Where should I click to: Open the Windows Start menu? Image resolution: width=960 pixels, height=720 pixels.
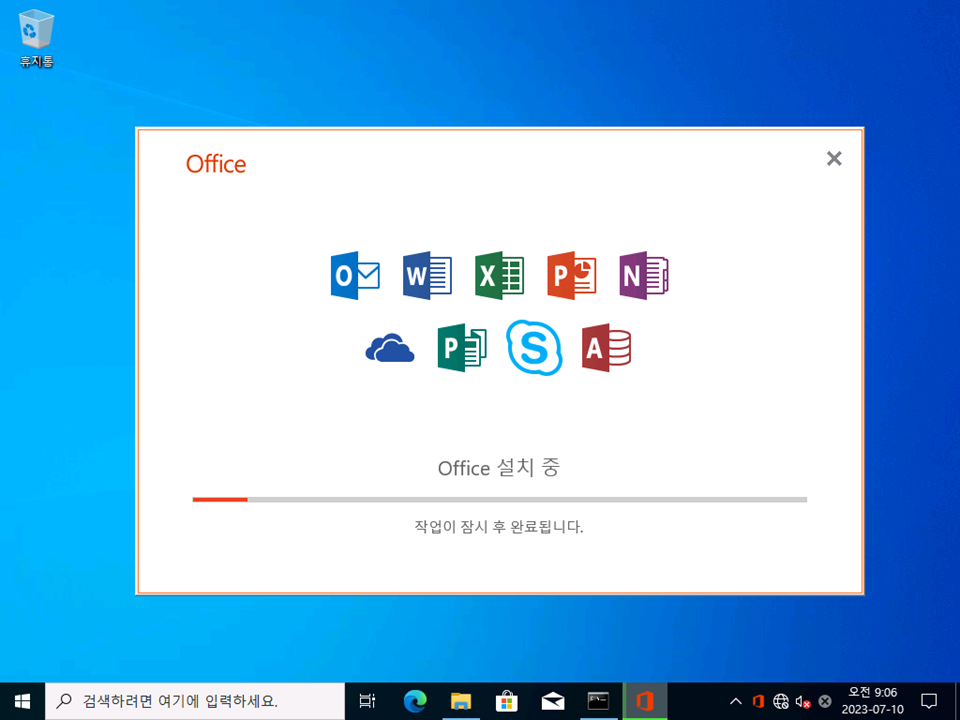(x=22, y=701)
